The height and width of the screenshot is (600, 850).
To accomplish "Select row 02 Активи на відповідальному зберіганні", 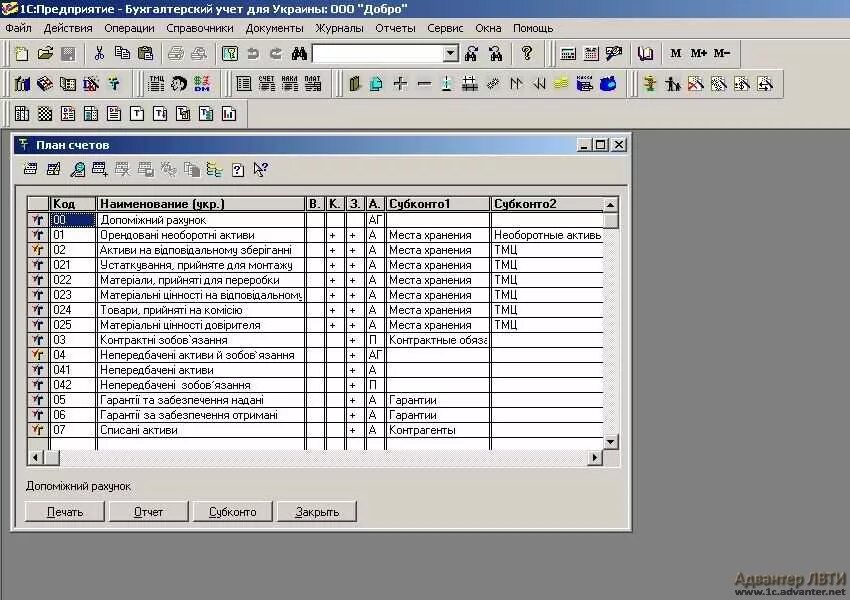I will 315,250.
